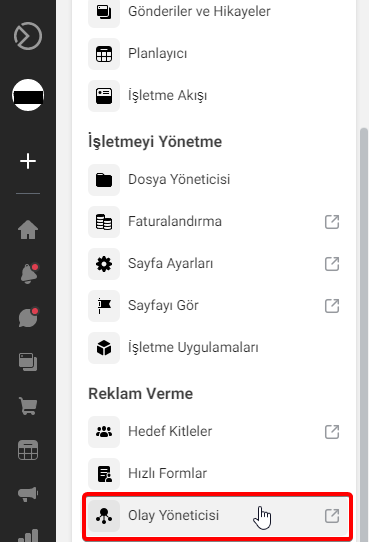Click Sayfa Ayarları gear icon

pyautogui.click(x=104, y=264)
